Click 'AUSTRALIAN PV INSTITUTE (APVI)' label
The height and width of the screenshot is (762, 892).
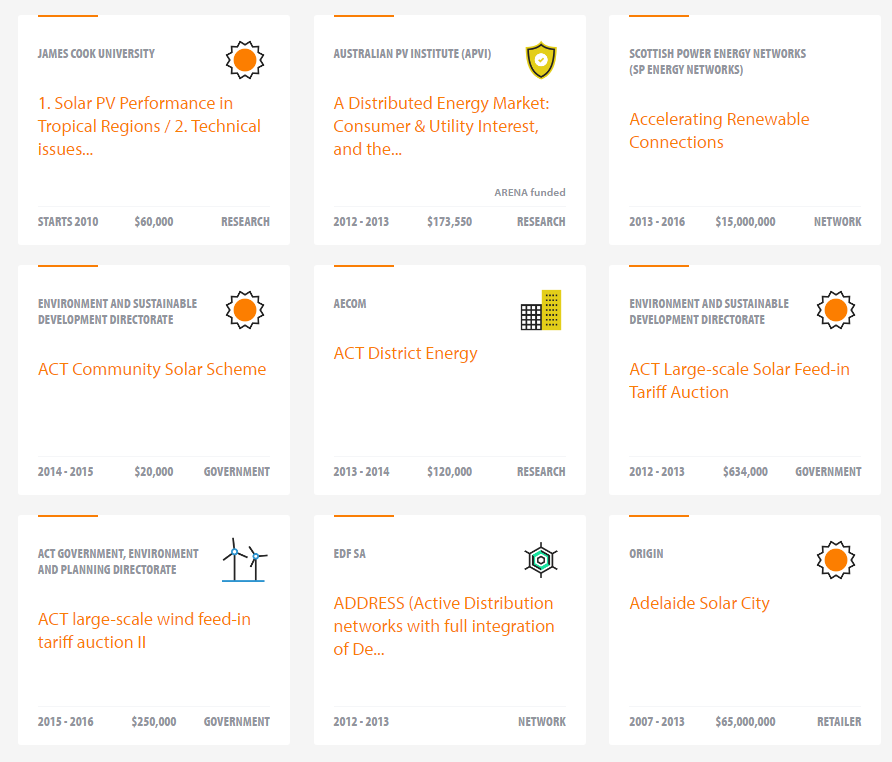pyautogui.click(x=412, y=53)
